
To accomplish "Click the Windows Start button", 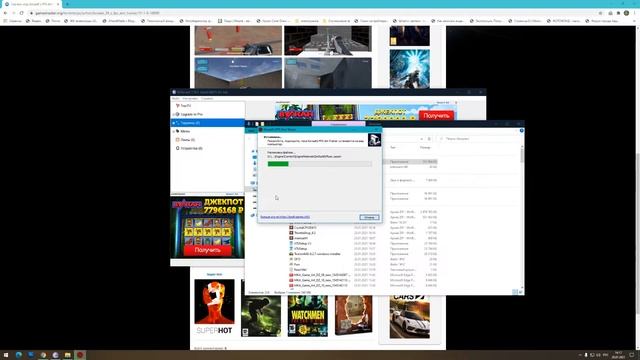I will coord(6,355).
